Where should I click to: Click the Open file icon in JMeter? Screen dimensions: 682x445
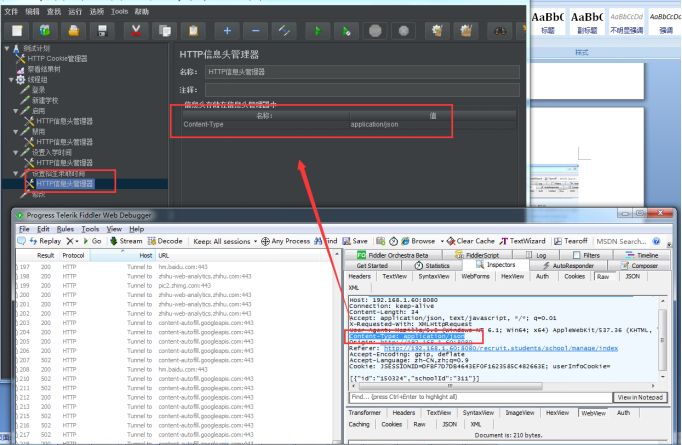pyautogui.click(x=74, y=31)
